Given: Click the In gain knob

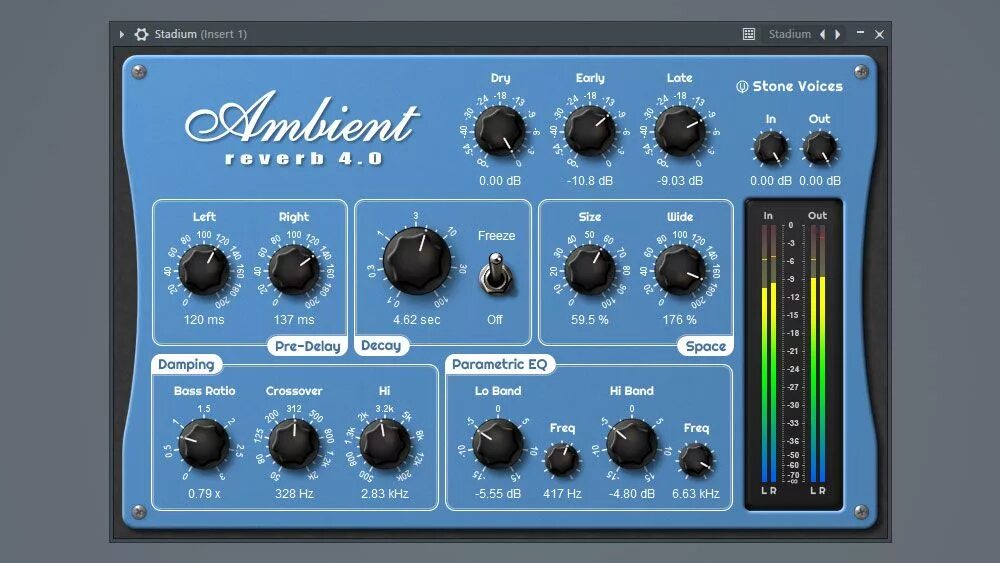Looking at the screenshot, I should click(770, 149).
